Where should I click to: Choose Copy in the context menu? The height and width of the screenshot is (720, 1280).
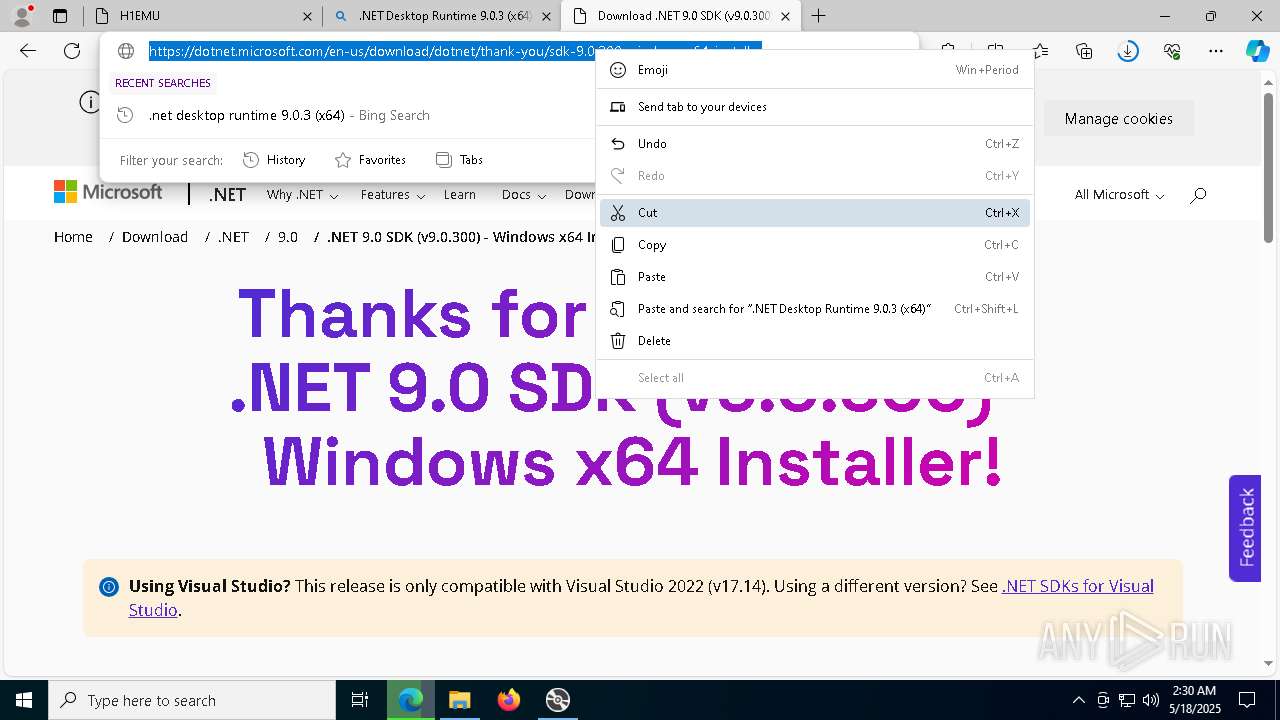pos(815,245)
